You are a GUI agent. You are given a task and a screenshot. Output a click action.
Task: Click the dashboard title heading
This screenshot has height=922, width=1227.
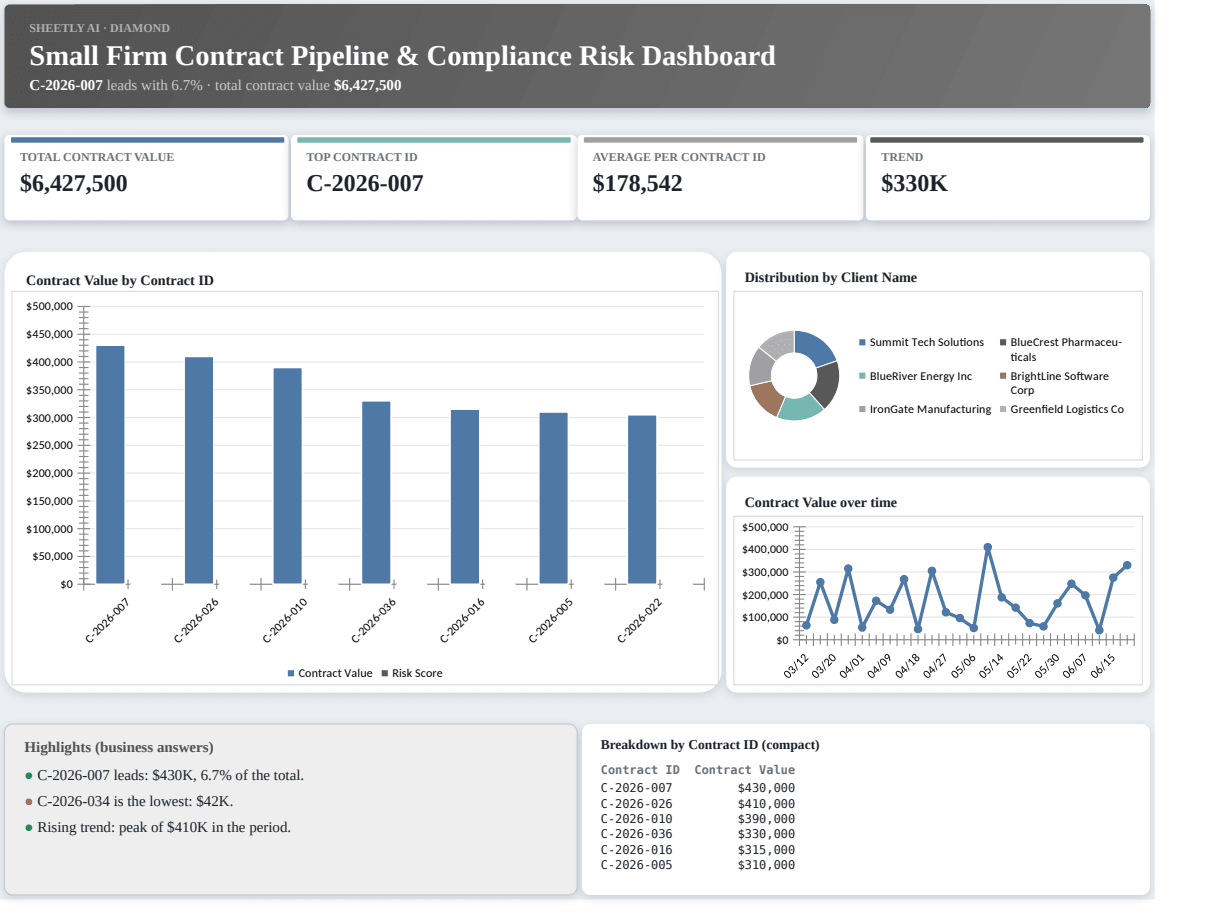402,55
